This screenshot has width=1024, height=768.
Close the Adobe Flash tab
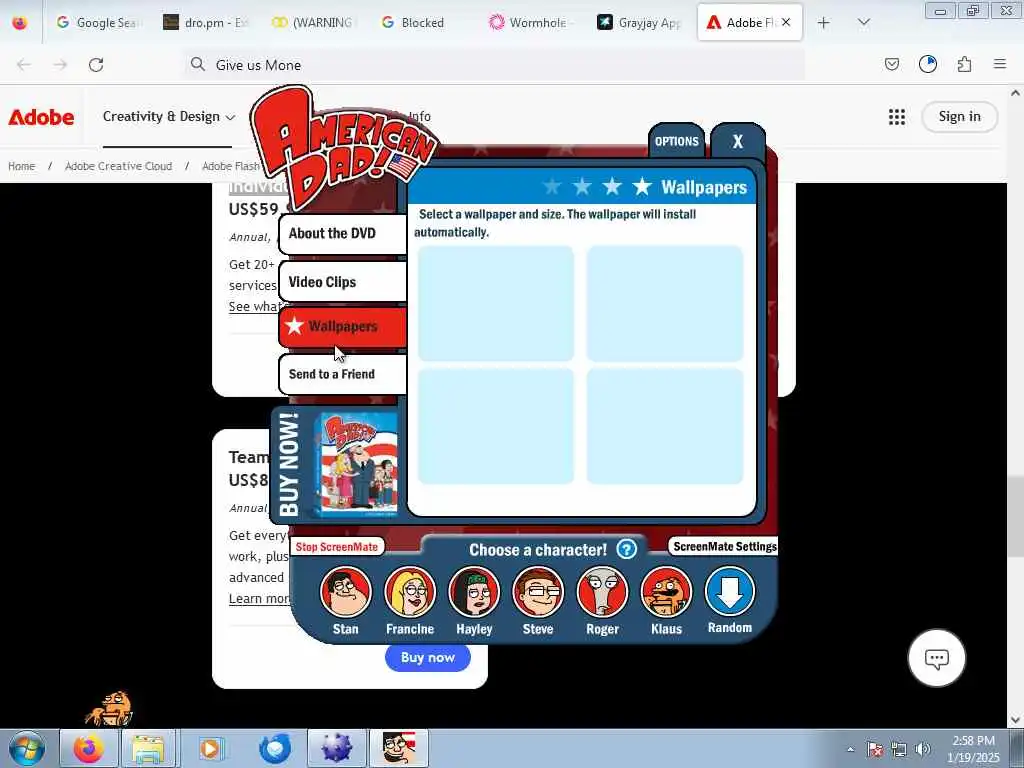coord(786,22)
